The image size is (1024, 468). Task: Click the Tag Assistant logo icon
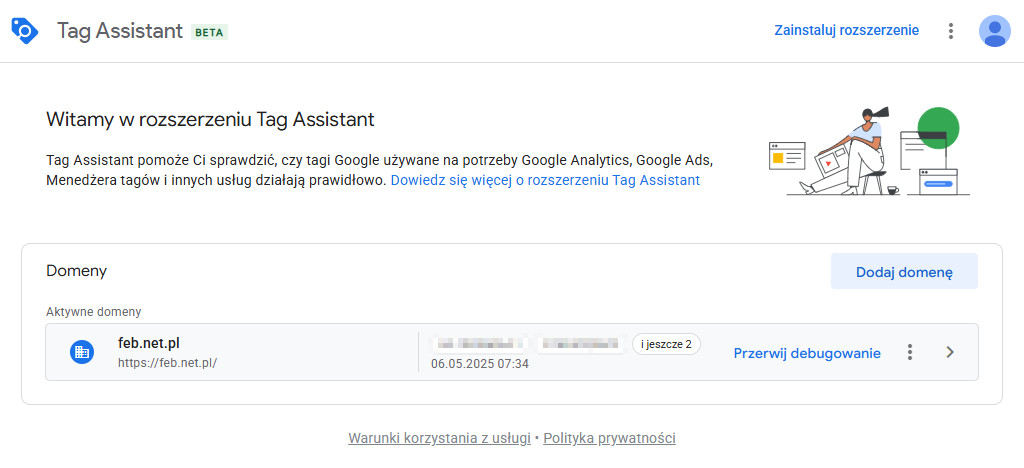coord(25,31)
